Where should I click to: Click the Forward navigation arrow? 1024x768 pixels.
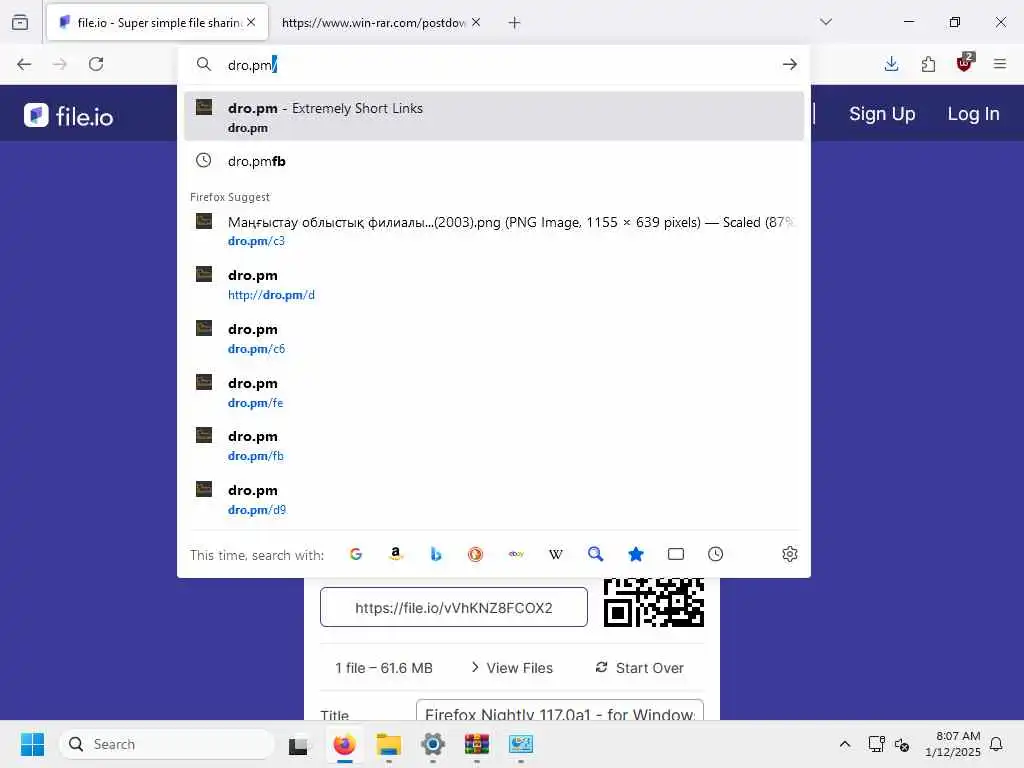click(x=59, y=64)
